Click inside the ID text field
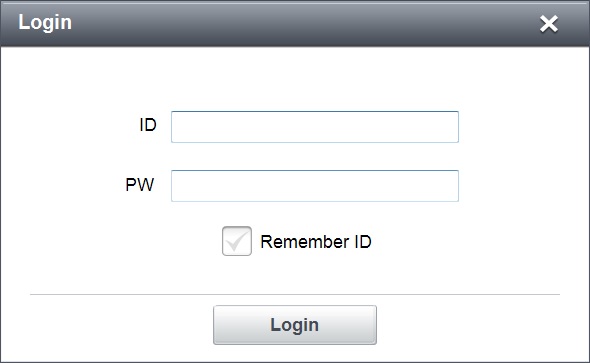590x363 pixels. [x=315, y=127]
